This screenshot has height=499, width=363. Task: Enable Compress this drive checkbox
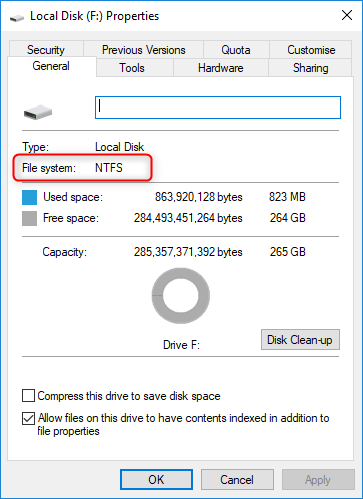coord(28,396)
